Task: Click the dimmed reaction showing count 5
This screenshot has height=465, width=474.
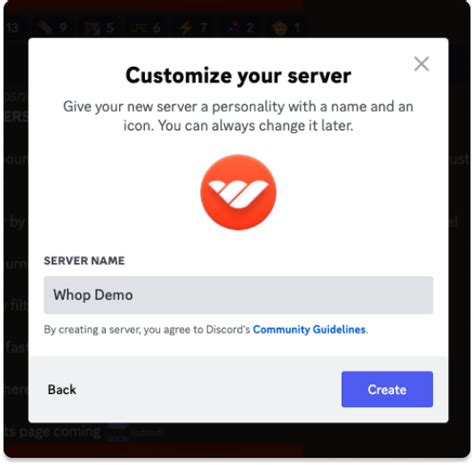Action: coord(99,28)
